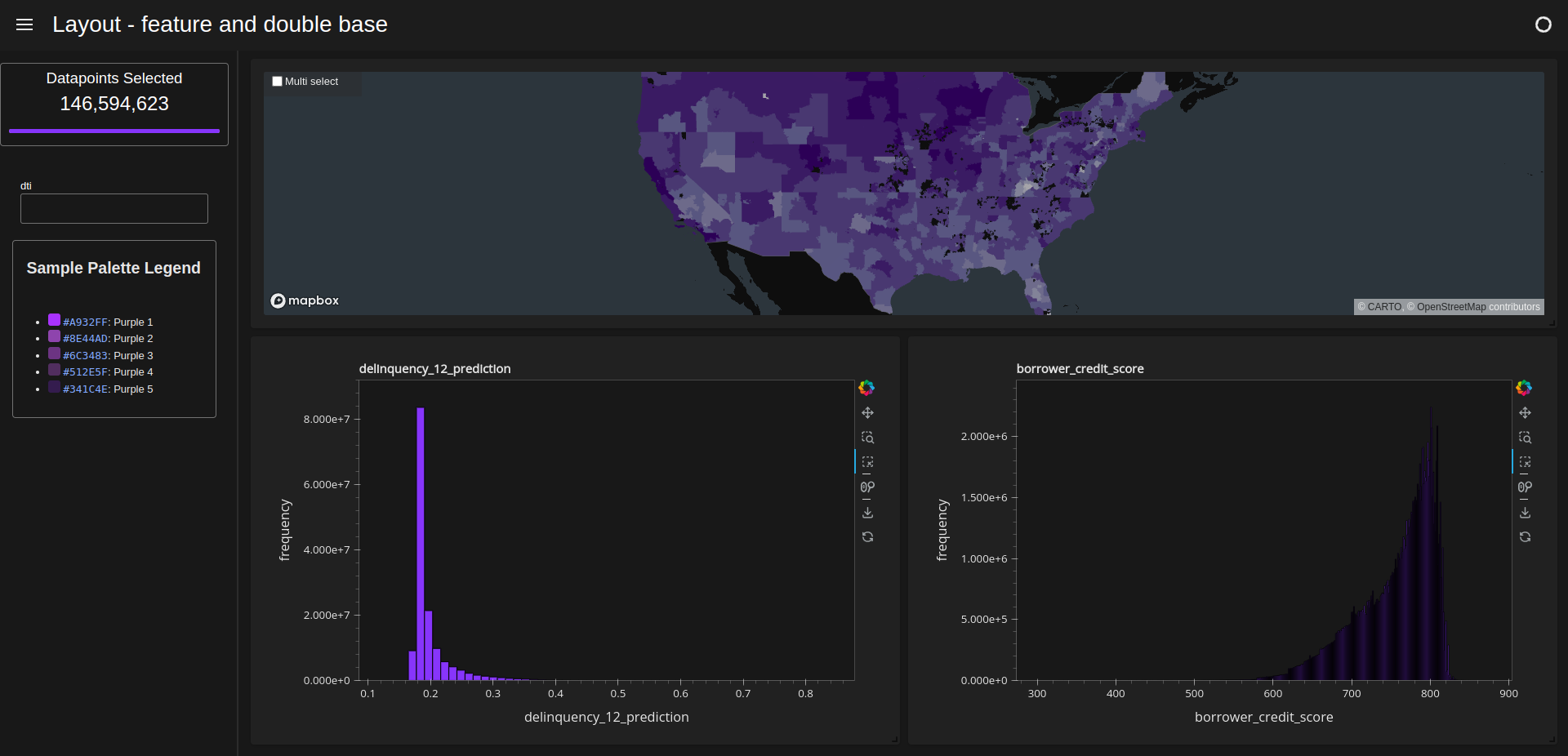Click the borrower_credit_score x-axis label

[1264, 718]
